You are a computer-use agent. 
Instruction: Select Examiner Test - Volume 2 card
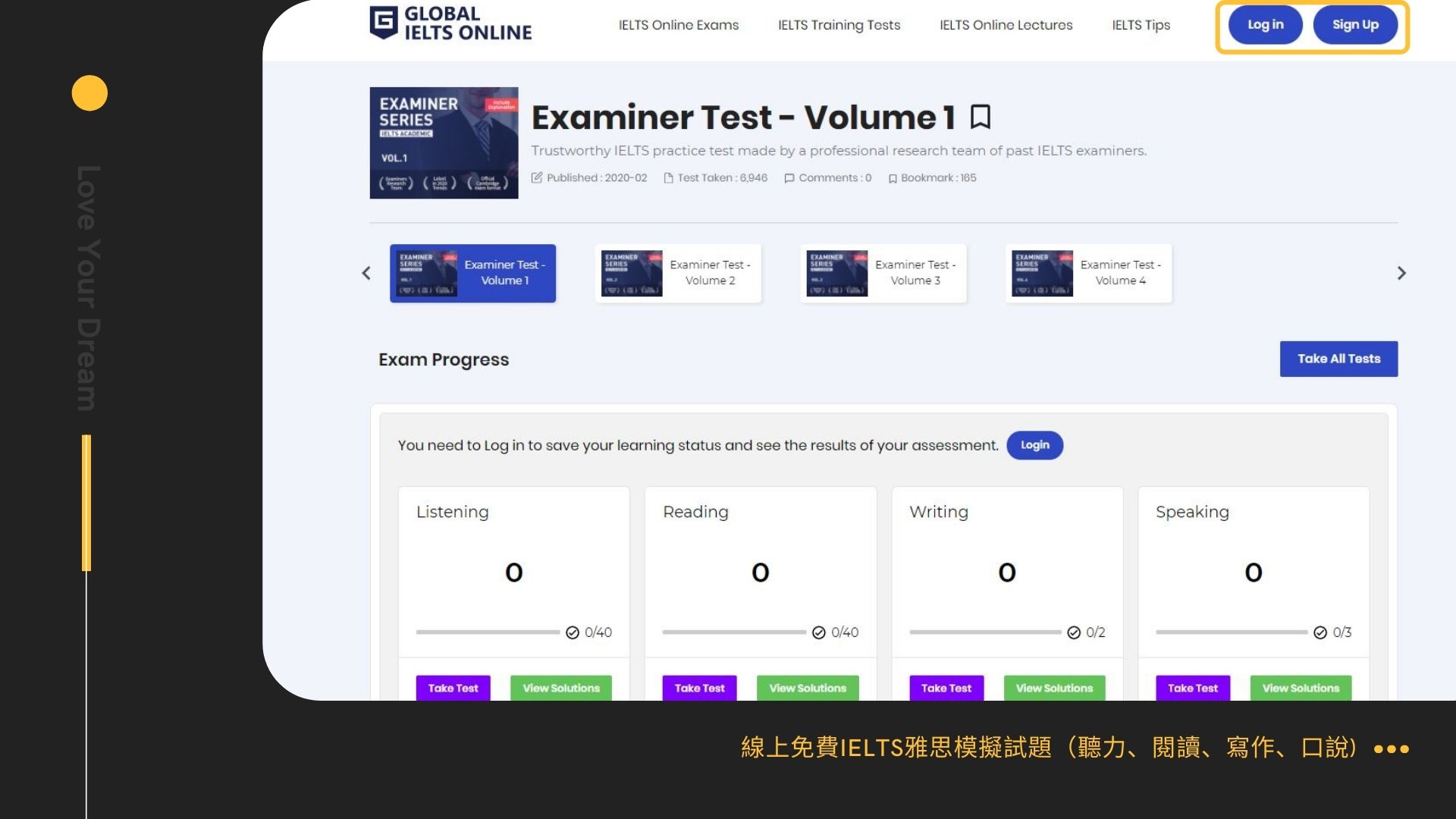[678, 273]
